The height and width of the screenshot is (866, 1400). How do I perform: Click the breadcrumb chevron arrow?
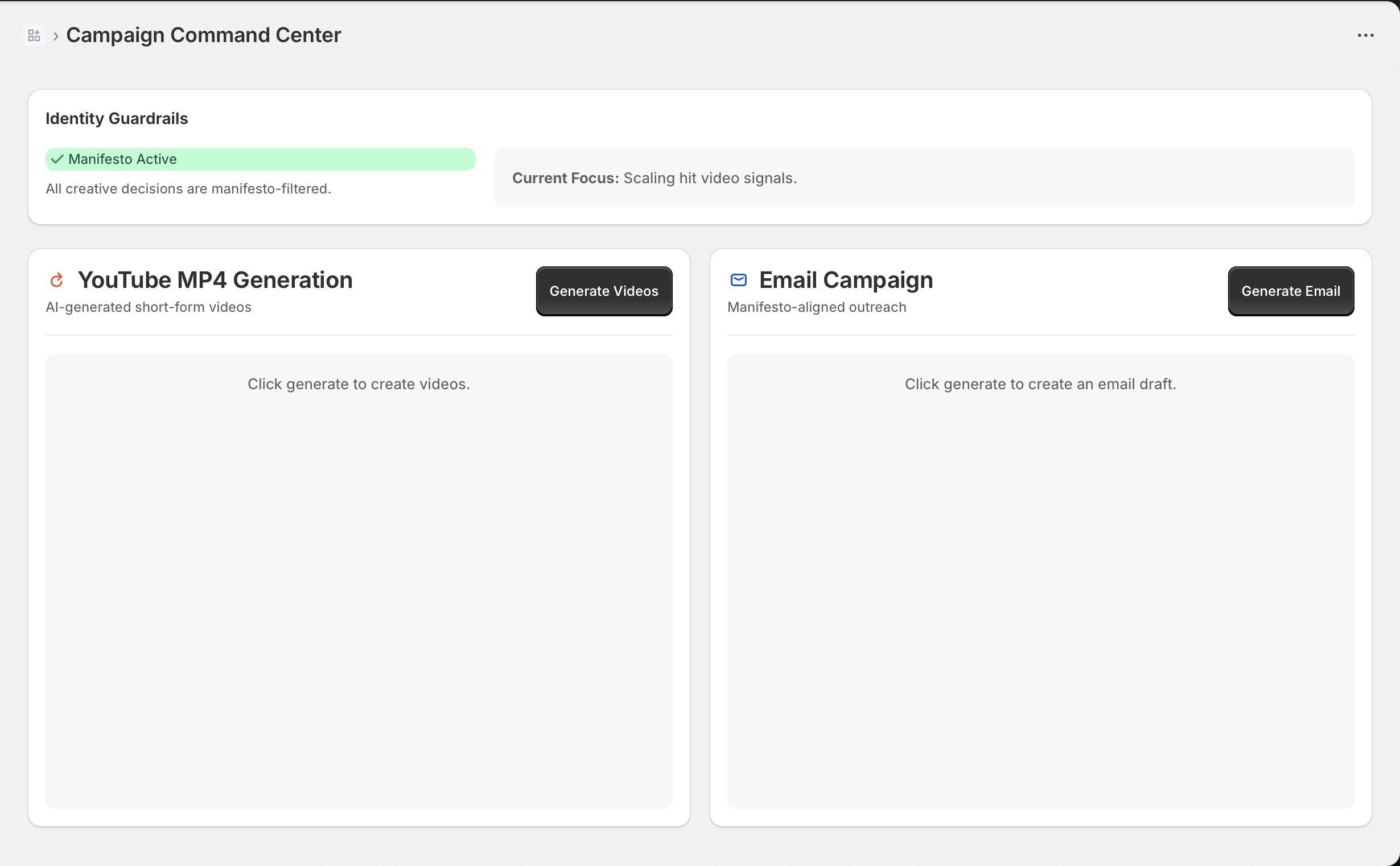56,36
